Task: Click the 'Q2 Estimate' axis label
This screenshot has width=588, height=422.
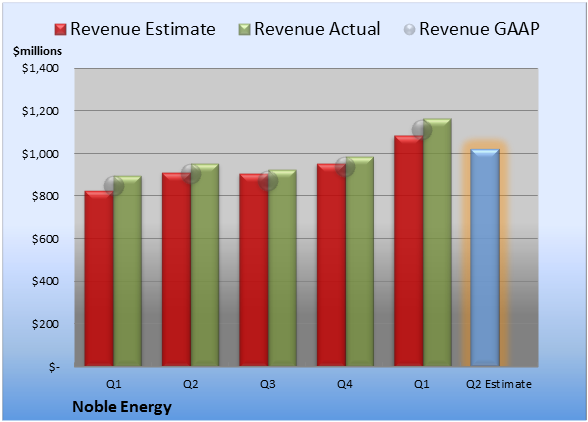Action: coord(499,384)
